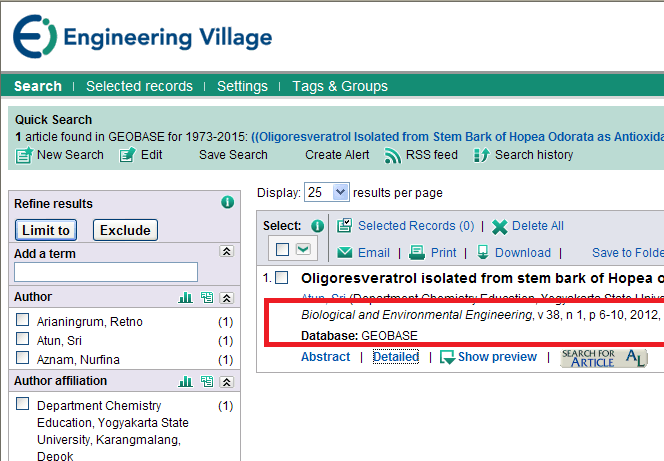664x461 pixels.
Task: Click the Print printer icon
Action: tap(417, 253)
